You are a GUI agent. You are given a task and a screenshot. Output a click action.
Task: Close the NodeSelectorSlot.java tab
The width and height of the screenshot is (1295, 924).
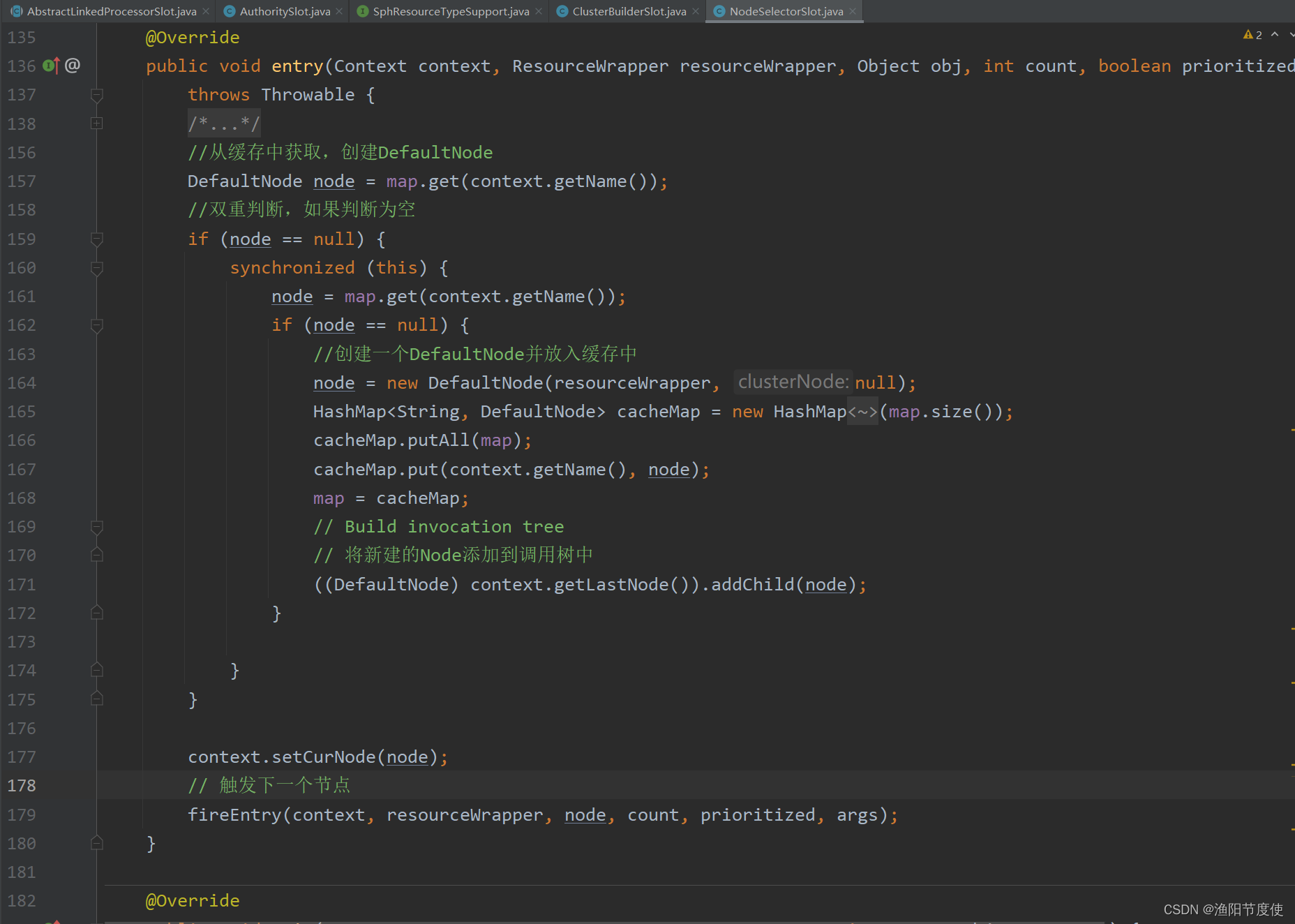(x=853, y=11)
